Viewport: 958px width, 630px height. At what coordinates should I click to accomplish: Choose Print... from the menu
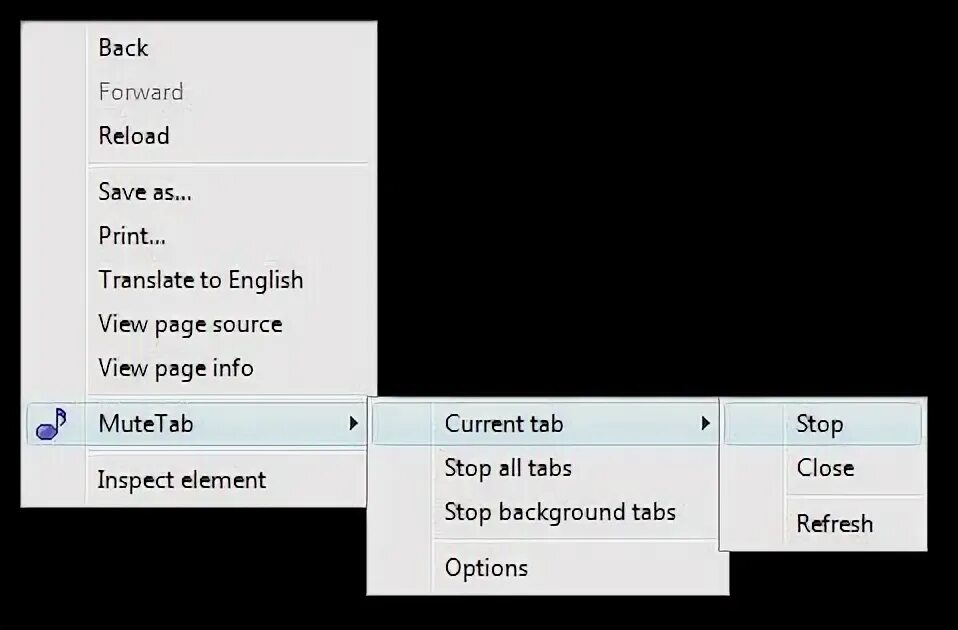point(132,236)
